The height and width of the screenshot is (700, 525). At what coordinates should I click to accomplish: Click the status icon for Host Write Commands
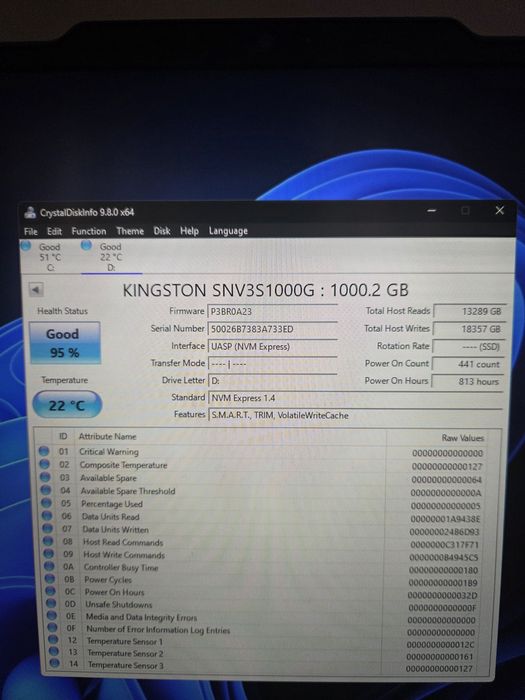click(x=49, y=554)
